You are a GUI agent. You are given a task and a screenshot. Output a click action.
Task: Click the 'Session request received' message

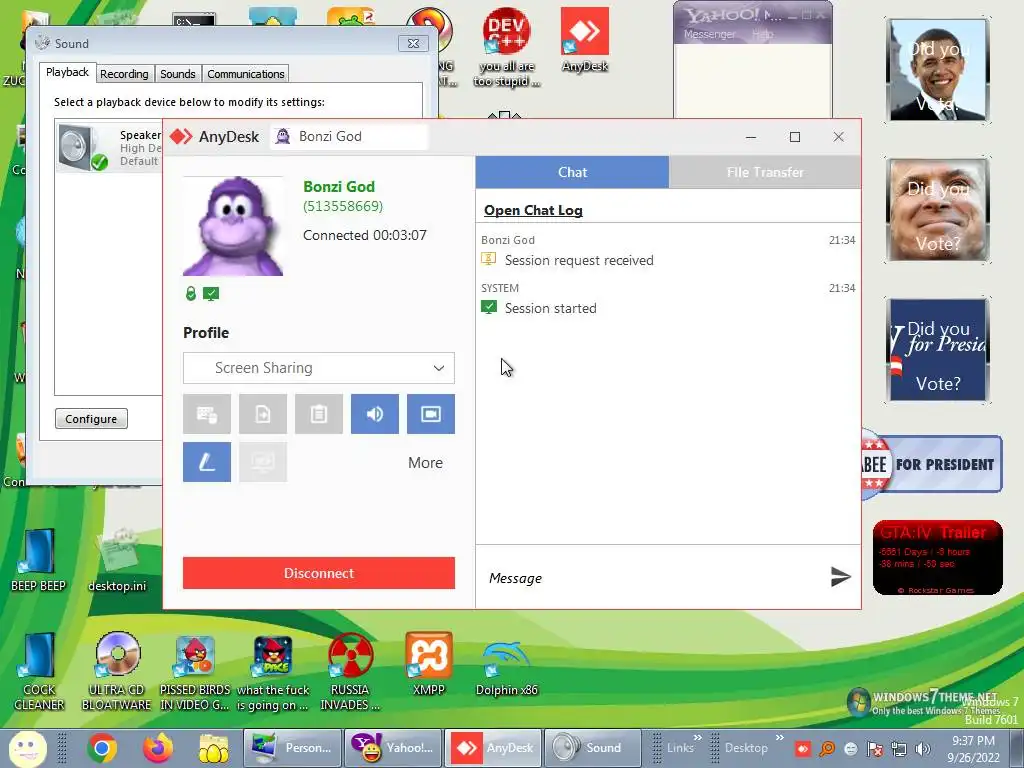pyautogui.click(x=579, y=261)
